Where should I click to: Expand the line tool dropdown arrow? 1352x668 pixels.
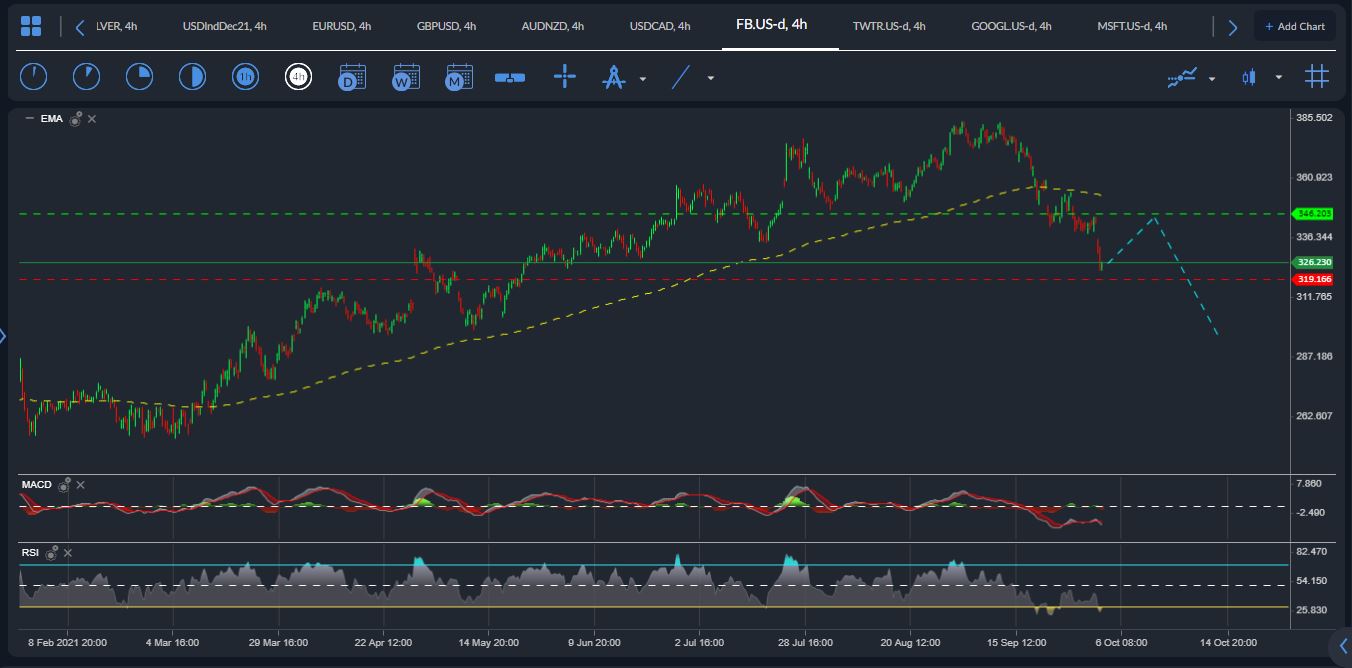[x=711, y=78]
